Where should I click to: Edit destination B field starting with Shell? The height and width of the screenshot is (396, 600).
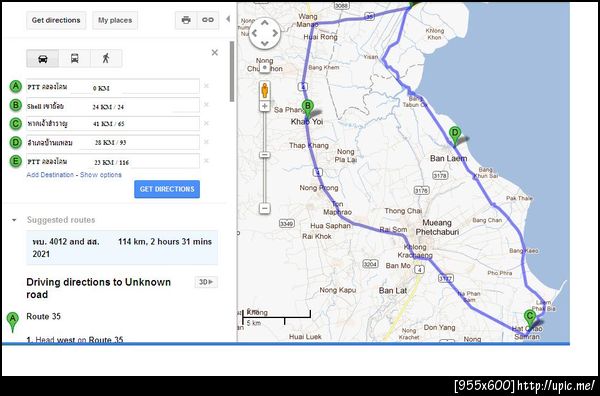[113, 105]
